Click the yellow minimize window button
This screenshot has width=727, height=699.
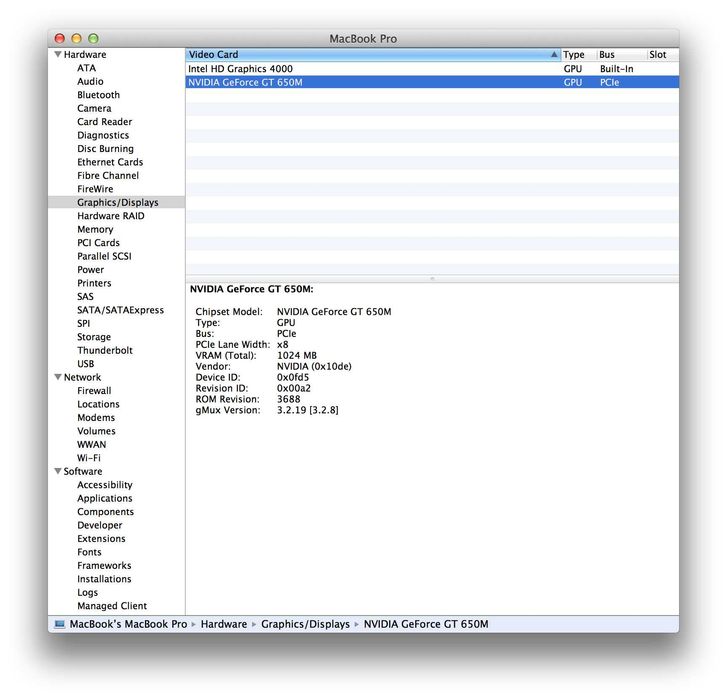(x=77, y=38)
